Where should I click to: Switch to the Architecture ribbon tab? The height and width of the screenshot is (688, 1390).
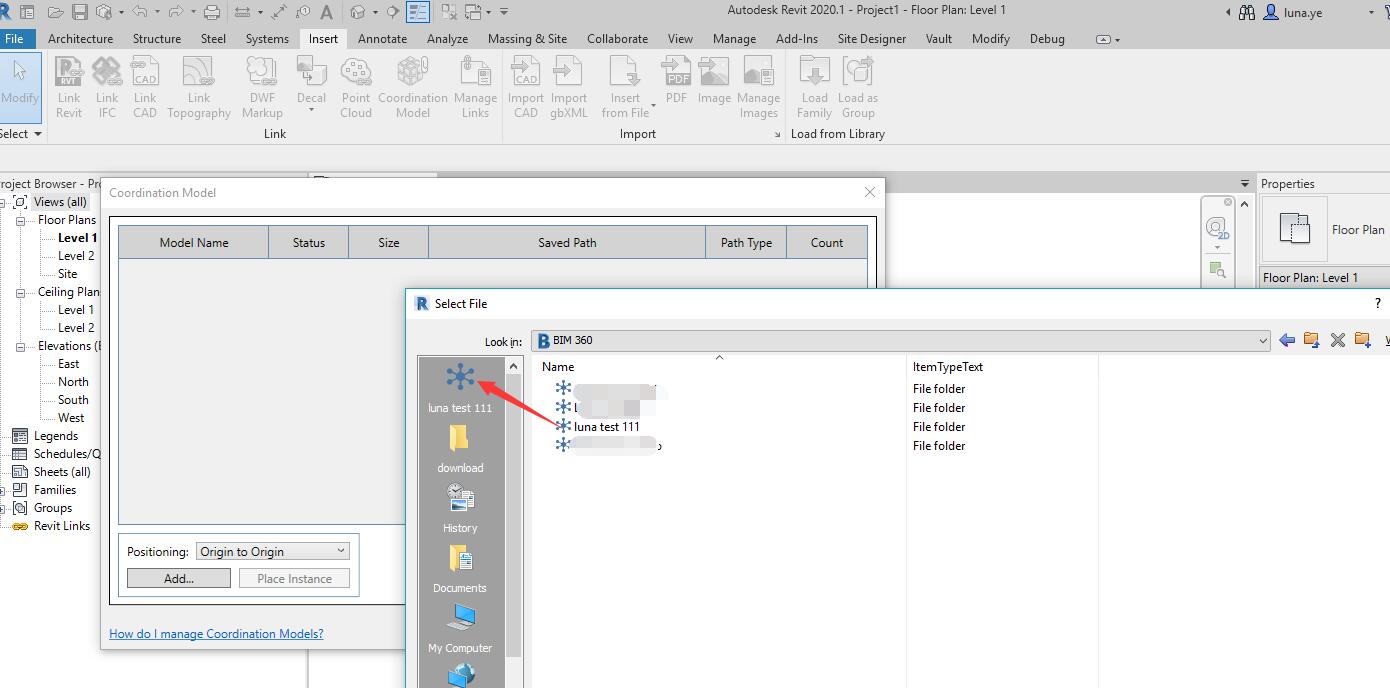click(80, 39)
